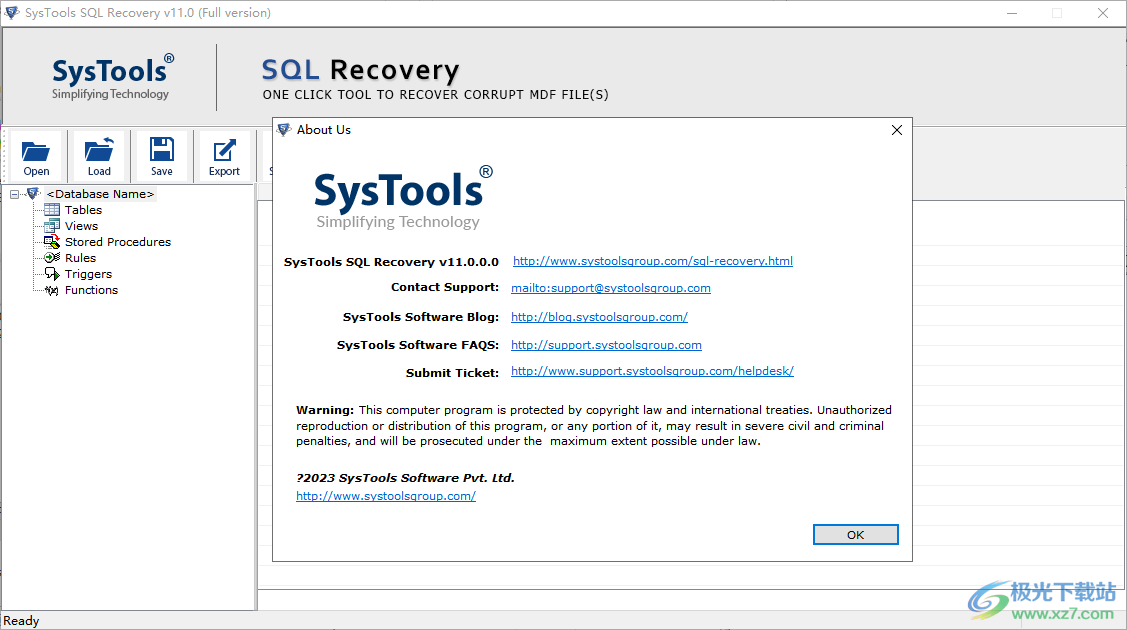This screenshot has width=1127, height=630.
Task: Click the SysTools SQL Recovery v11.0.0.0 text
Action: 391,262
